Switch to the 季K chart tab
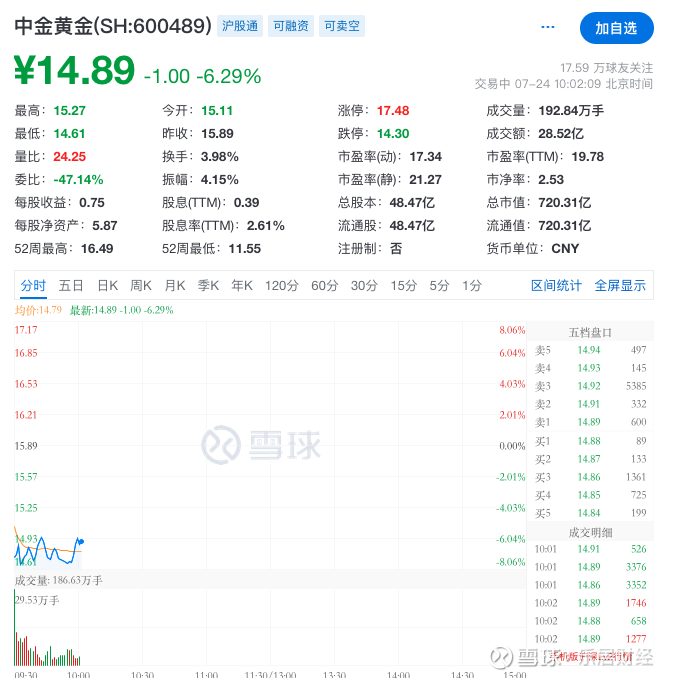The width and height of the screenshot is (673, 678). click(208, 286)
